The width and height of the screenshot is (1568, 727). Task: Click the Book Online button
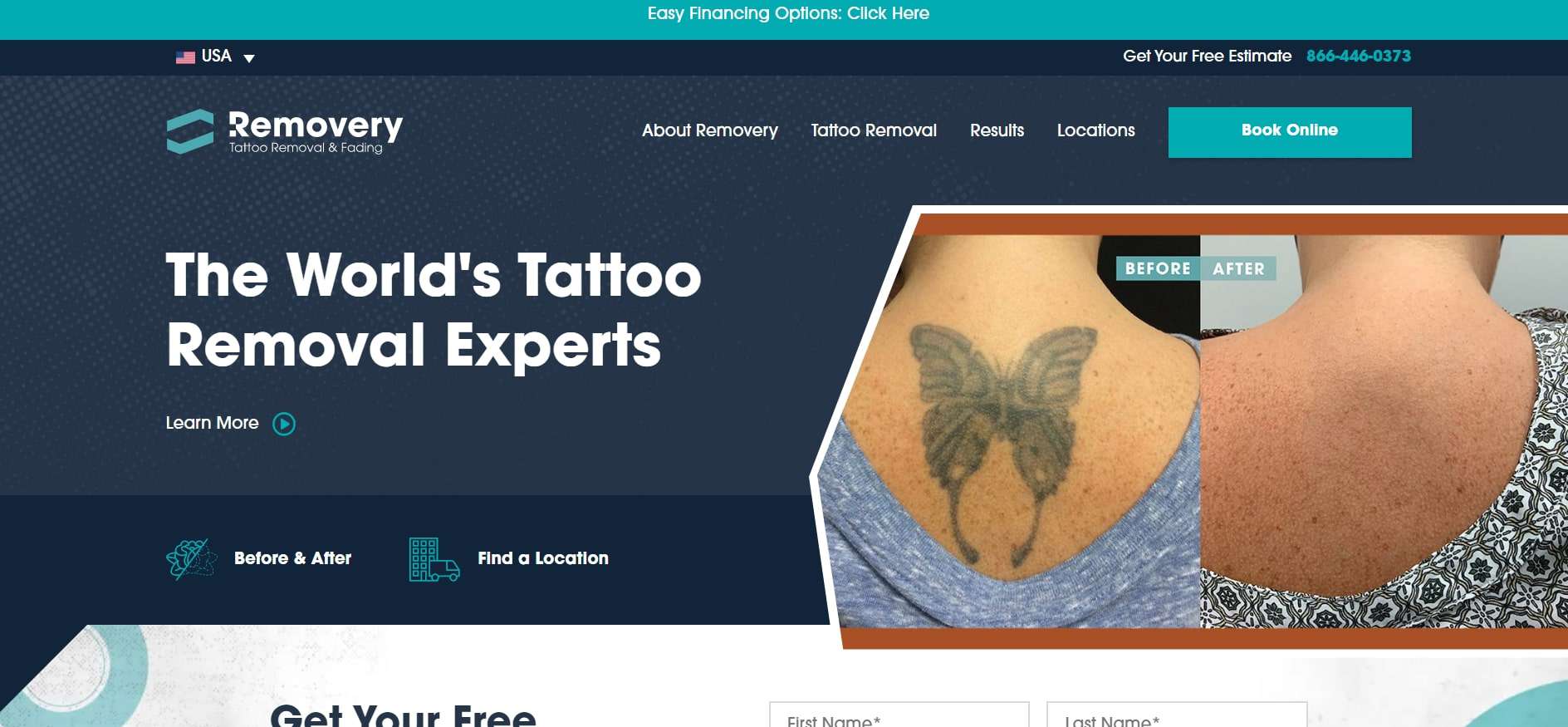1290,132
